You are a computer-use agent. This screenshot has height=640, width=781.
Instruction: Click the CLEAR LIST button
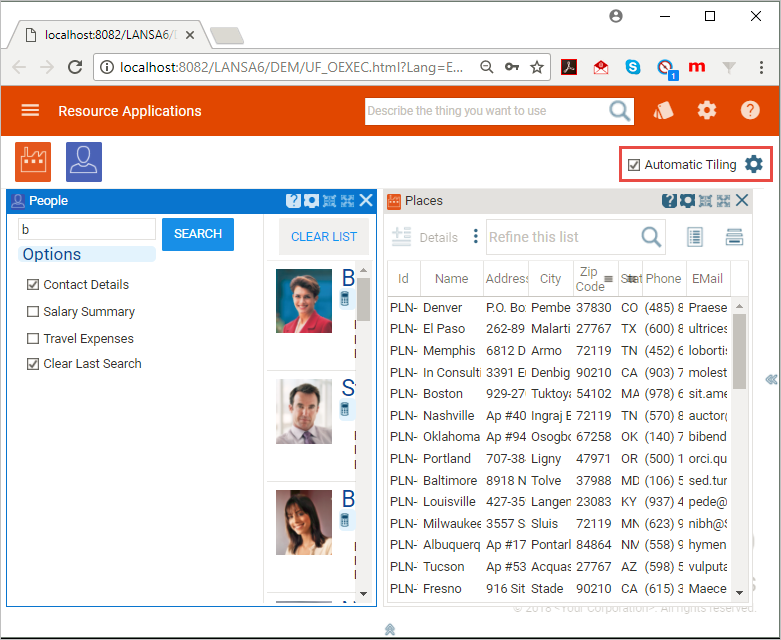(x=324, y=237)
